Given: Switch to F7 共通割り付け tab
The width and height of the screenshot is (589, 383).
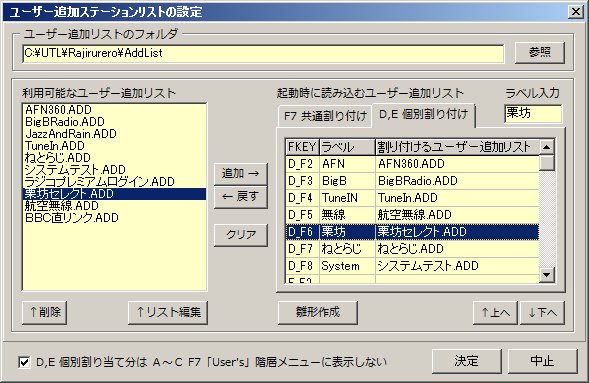Looking at the screenshot, I should click(325, 116).
